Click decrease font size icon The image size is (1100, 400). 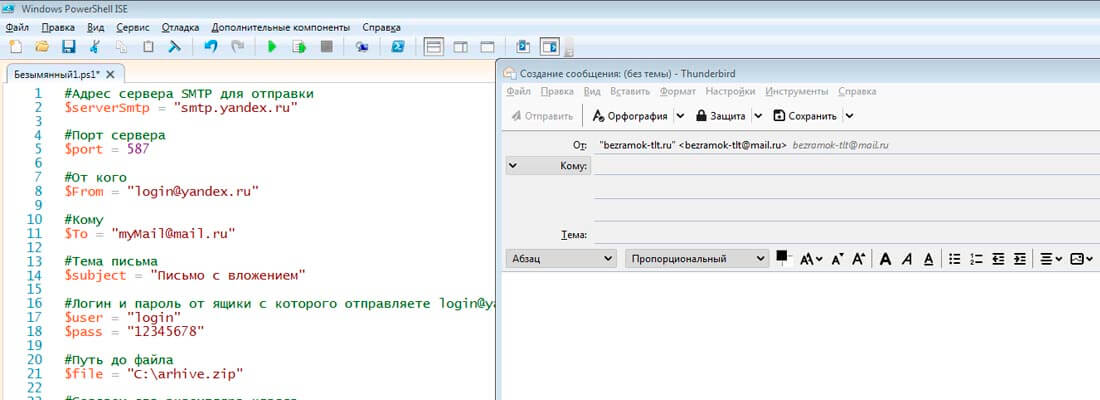[837, 259]
